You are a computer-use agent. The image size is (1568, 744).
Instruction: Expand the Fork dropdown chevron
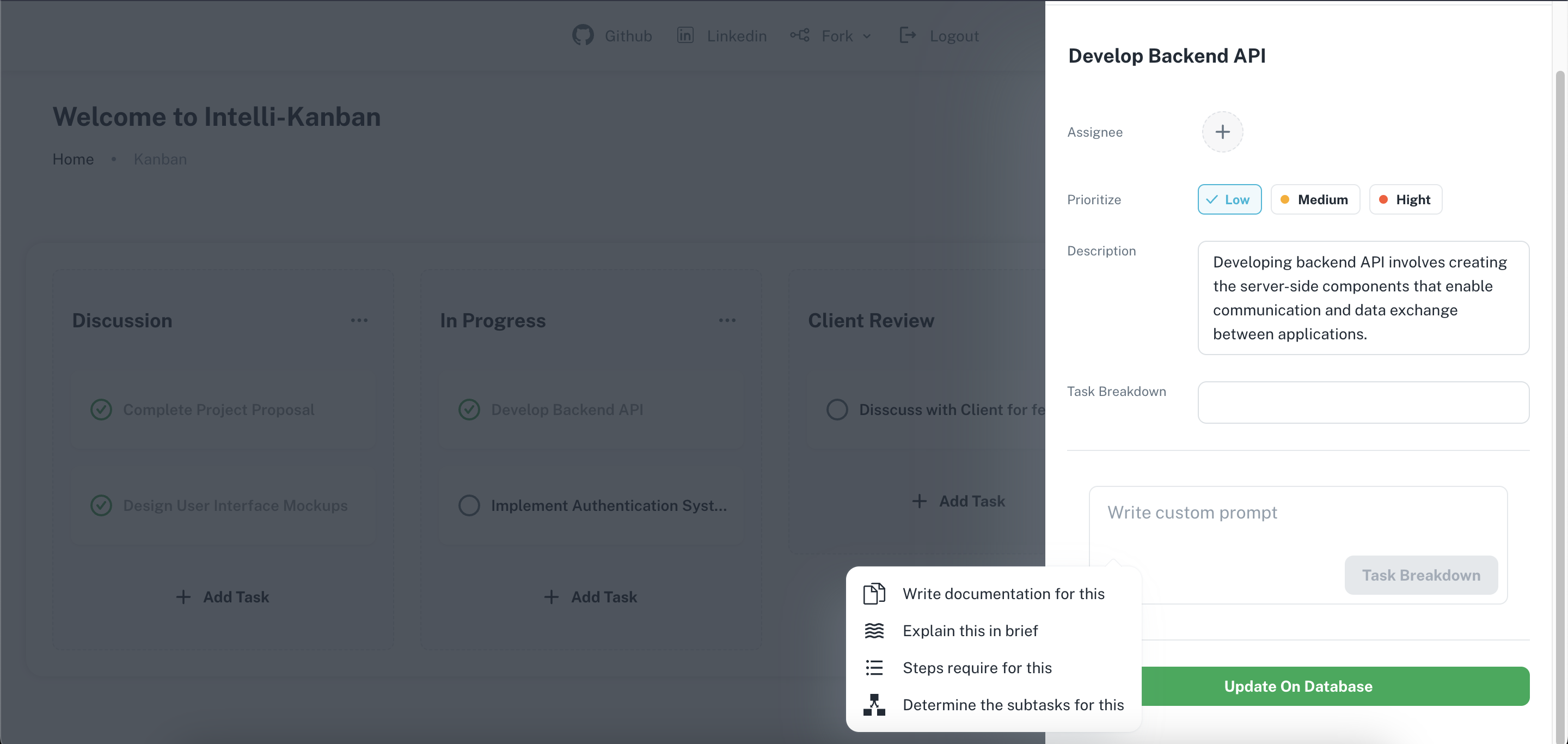867,36
